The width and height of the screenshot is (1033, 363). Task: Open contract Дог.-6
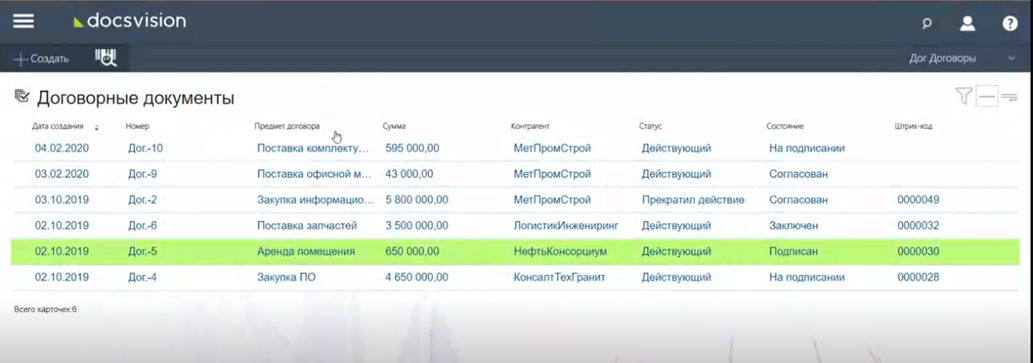[x=142, y=225]
